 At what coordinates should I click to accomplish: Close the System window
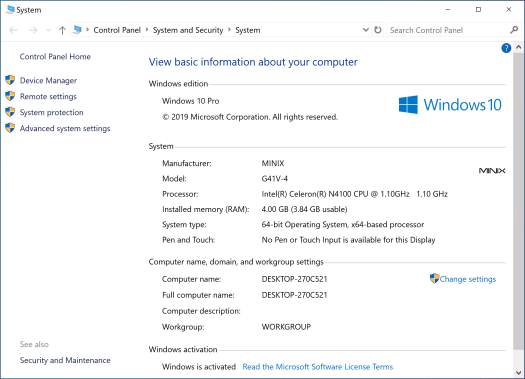pos(509,10)
